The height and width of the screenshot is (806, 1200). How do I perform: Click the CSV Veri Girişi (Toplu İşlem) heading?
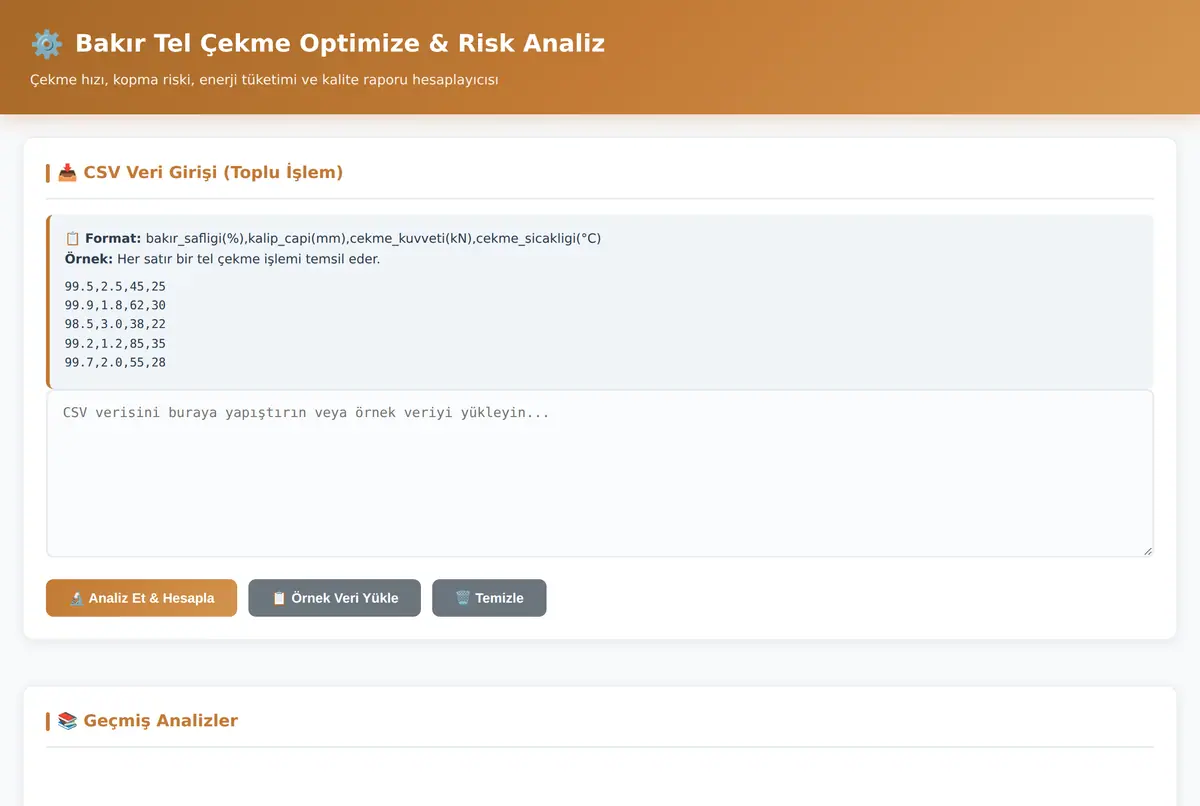point(213,172)
